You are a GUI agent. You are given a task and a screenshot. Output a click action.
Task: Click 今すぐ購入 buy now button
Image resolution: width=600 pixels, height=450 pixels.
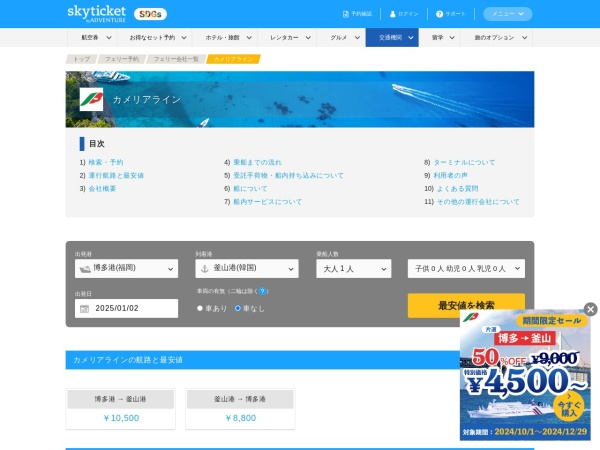point(569,407)
